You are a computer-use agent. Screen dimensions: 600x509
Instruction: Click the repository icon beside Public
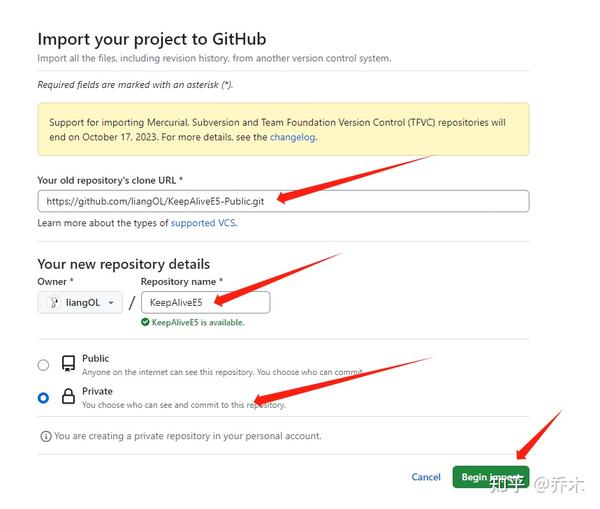[69, 364]
